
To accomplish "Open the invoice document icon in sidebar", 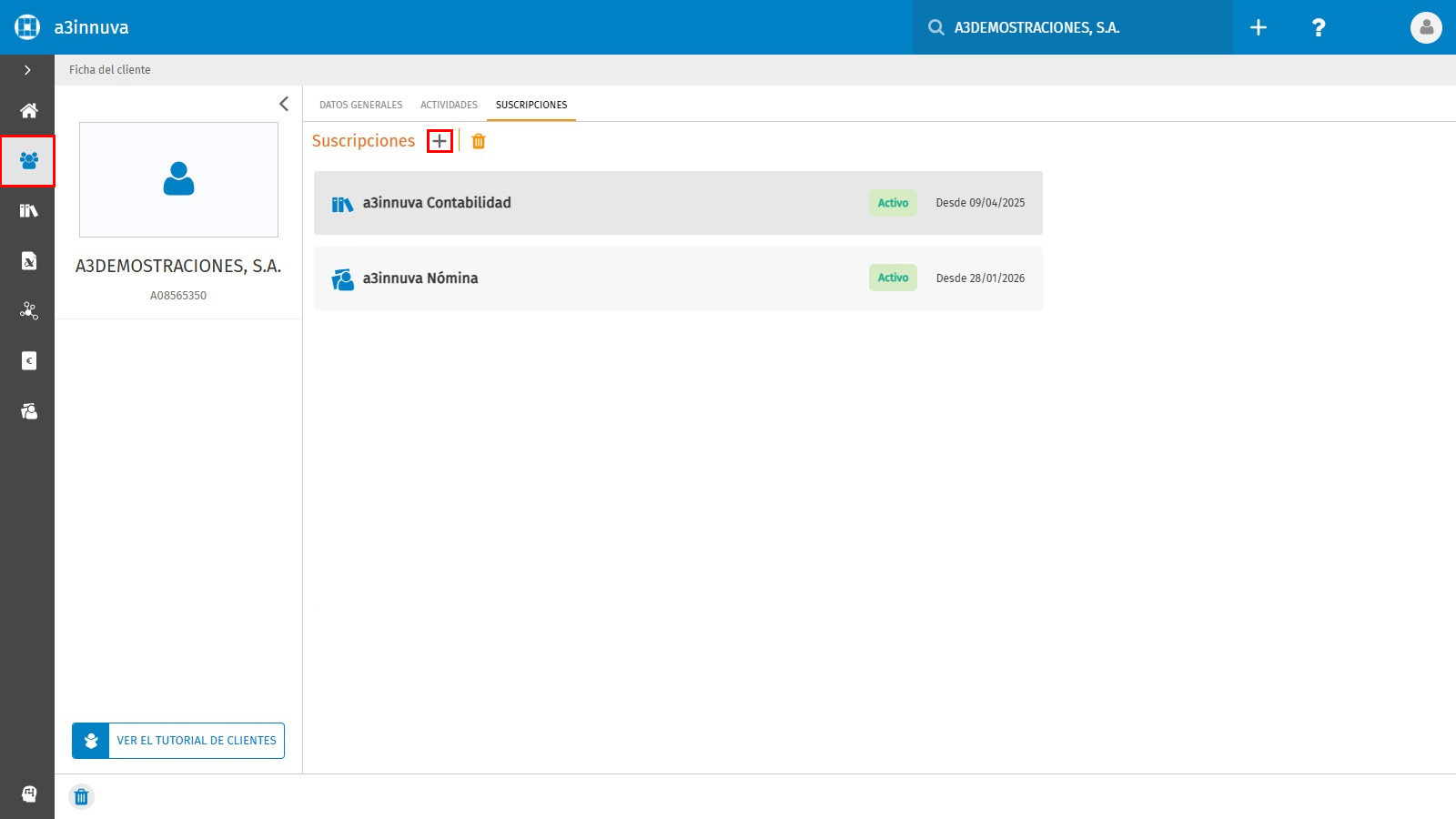I will pos(29,261).
